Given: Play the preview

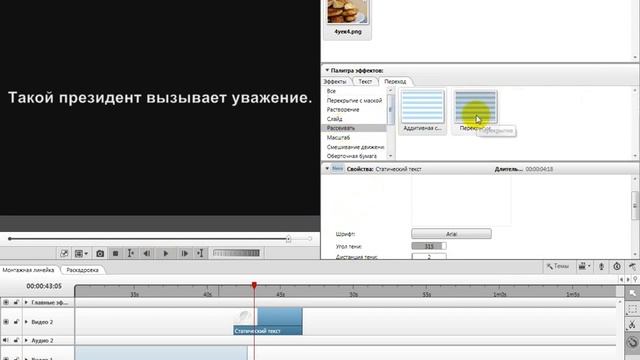Looking at the screenshot, I should click(x=165, y=253).
